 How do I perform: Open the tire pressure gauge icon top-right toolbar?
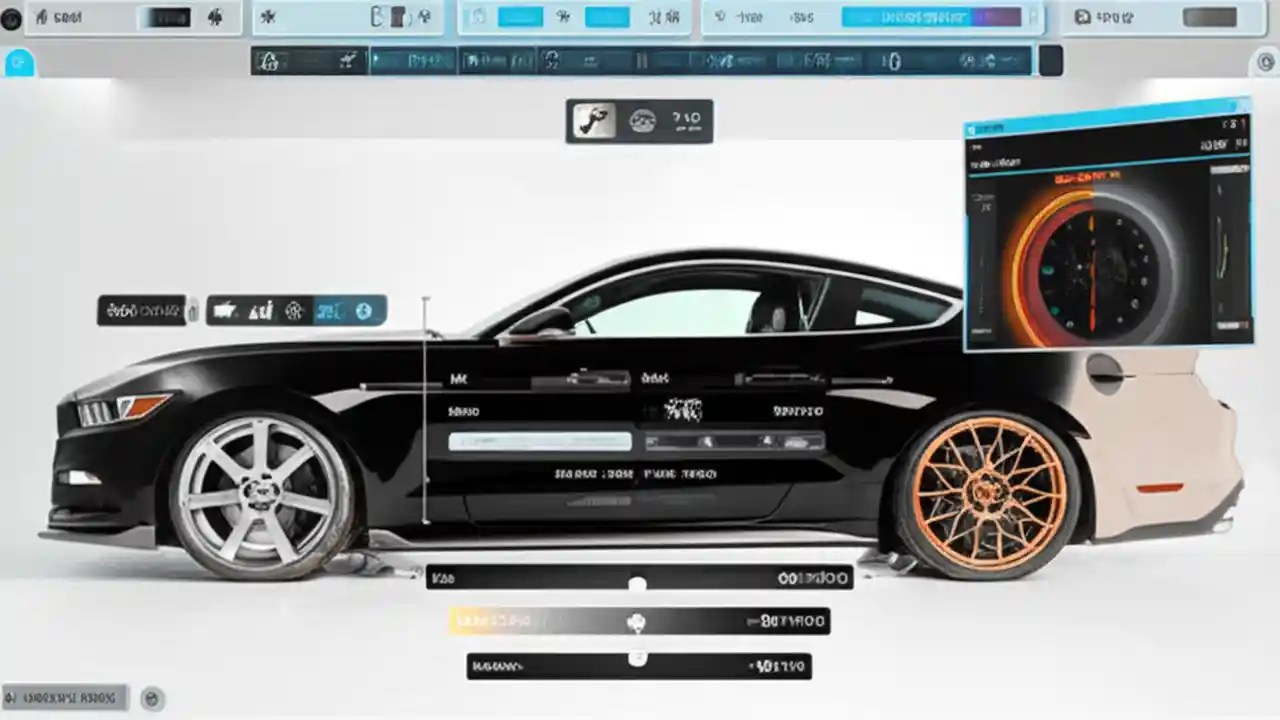coord(718,17)
